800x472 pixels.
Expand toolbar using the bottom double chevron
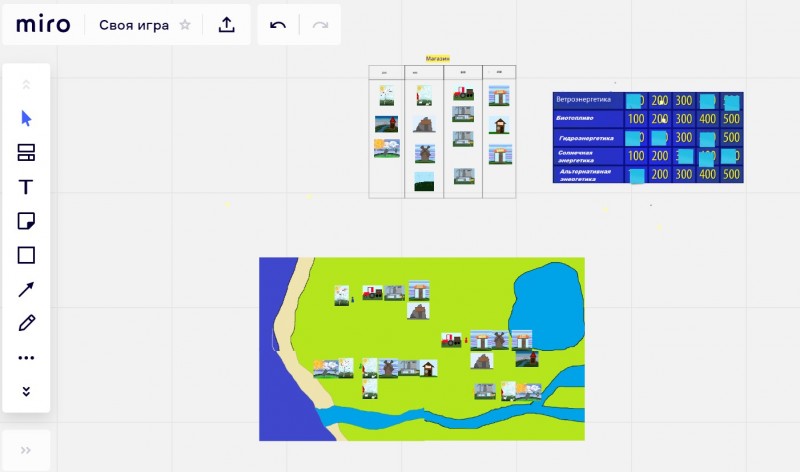pyautogui.click(x=26, y=391)
